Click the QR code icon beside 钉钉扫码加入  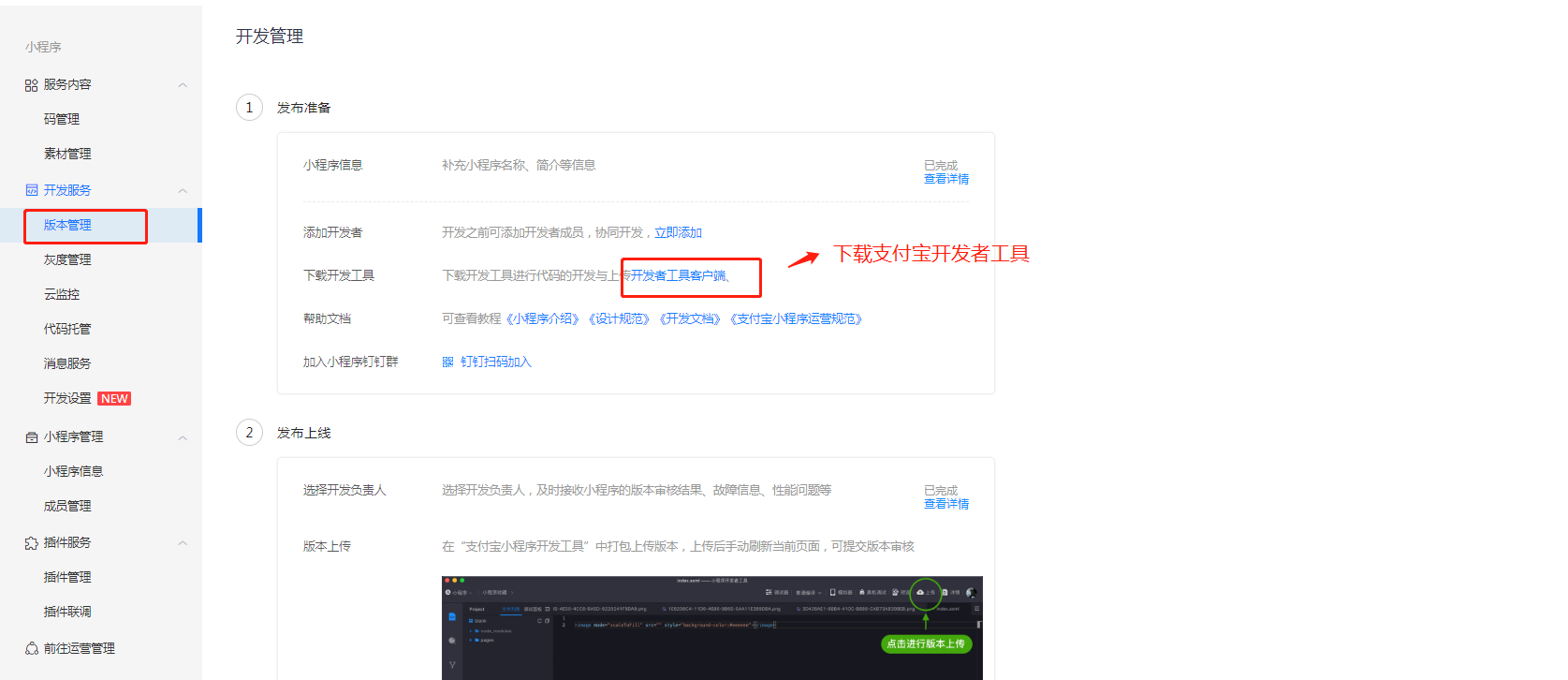(x=447, y=362)
